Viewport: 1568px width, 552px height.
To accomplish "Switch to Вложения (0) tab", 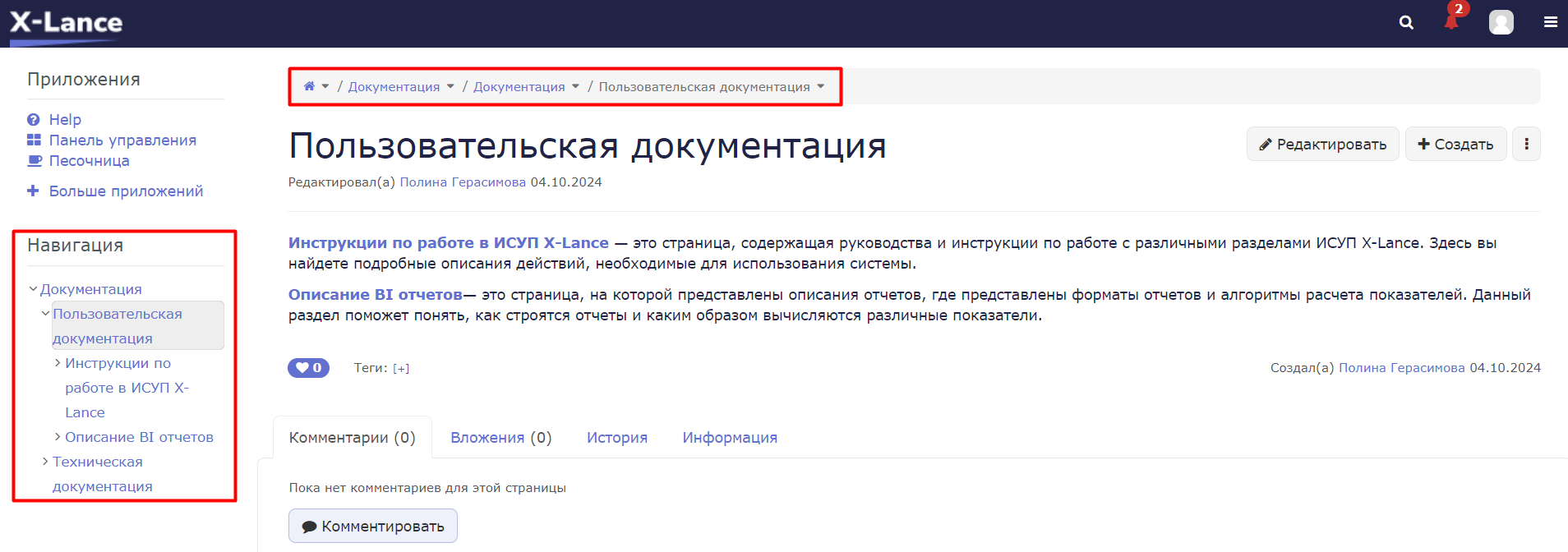I will (x=500, y=438).
